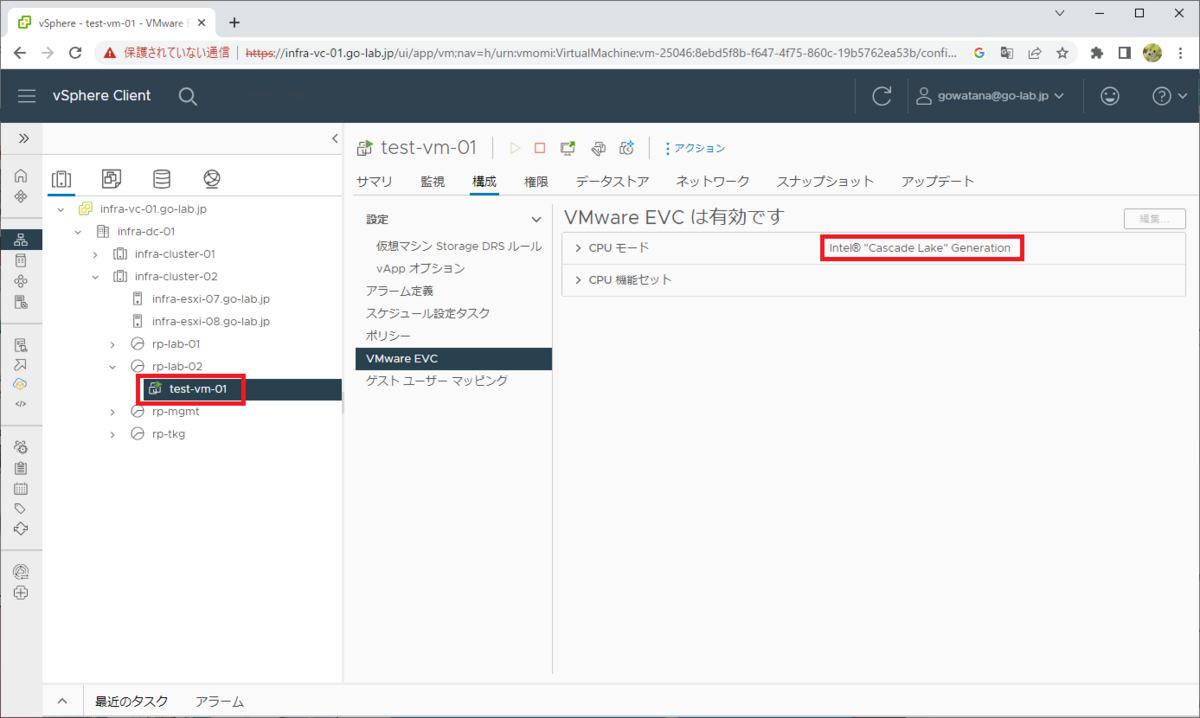Open Global Inventory Lists sidebar icon
The width and height of the screenshot is (1200, 718).
21,302
